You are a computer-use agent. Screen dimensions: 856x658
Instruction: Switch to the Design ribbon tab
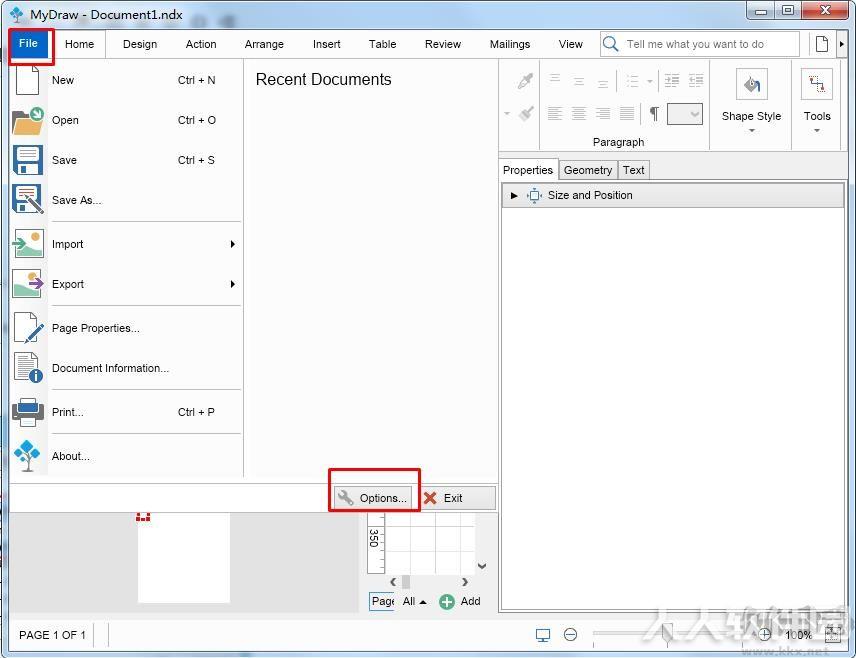(140, 44)
